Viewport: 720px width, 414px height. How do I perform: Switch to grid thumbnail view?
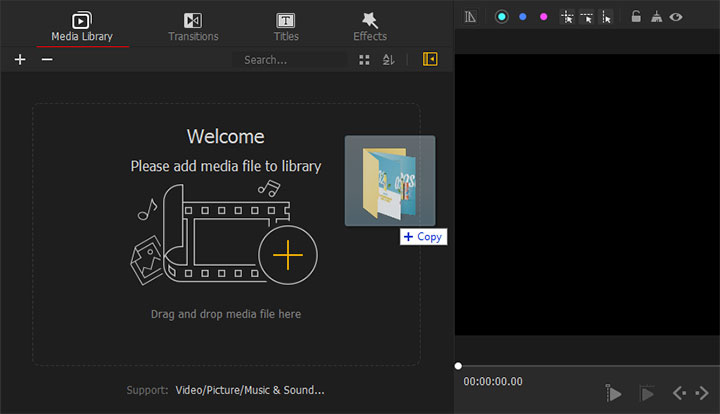(x=364, y=60)
